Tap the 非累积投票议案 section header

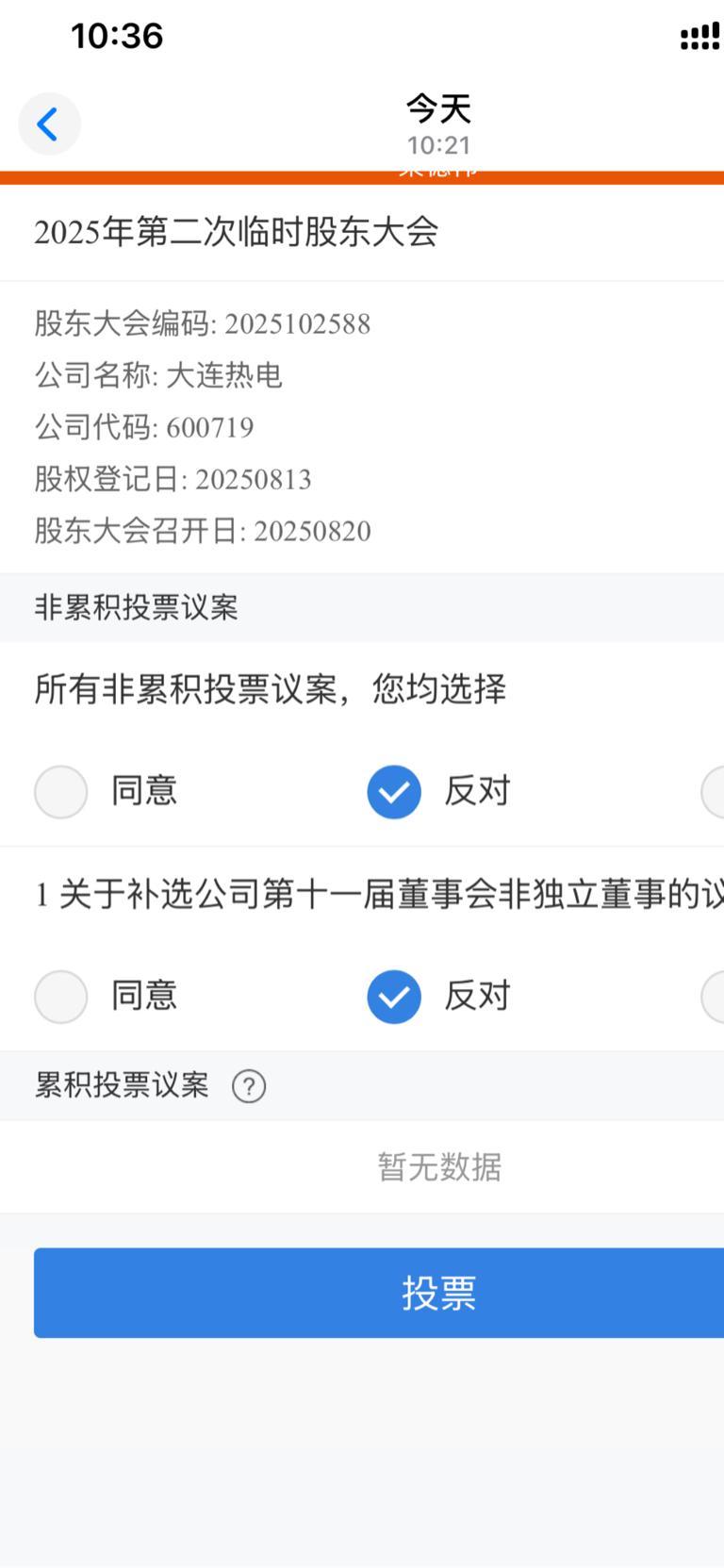(136, 607)
